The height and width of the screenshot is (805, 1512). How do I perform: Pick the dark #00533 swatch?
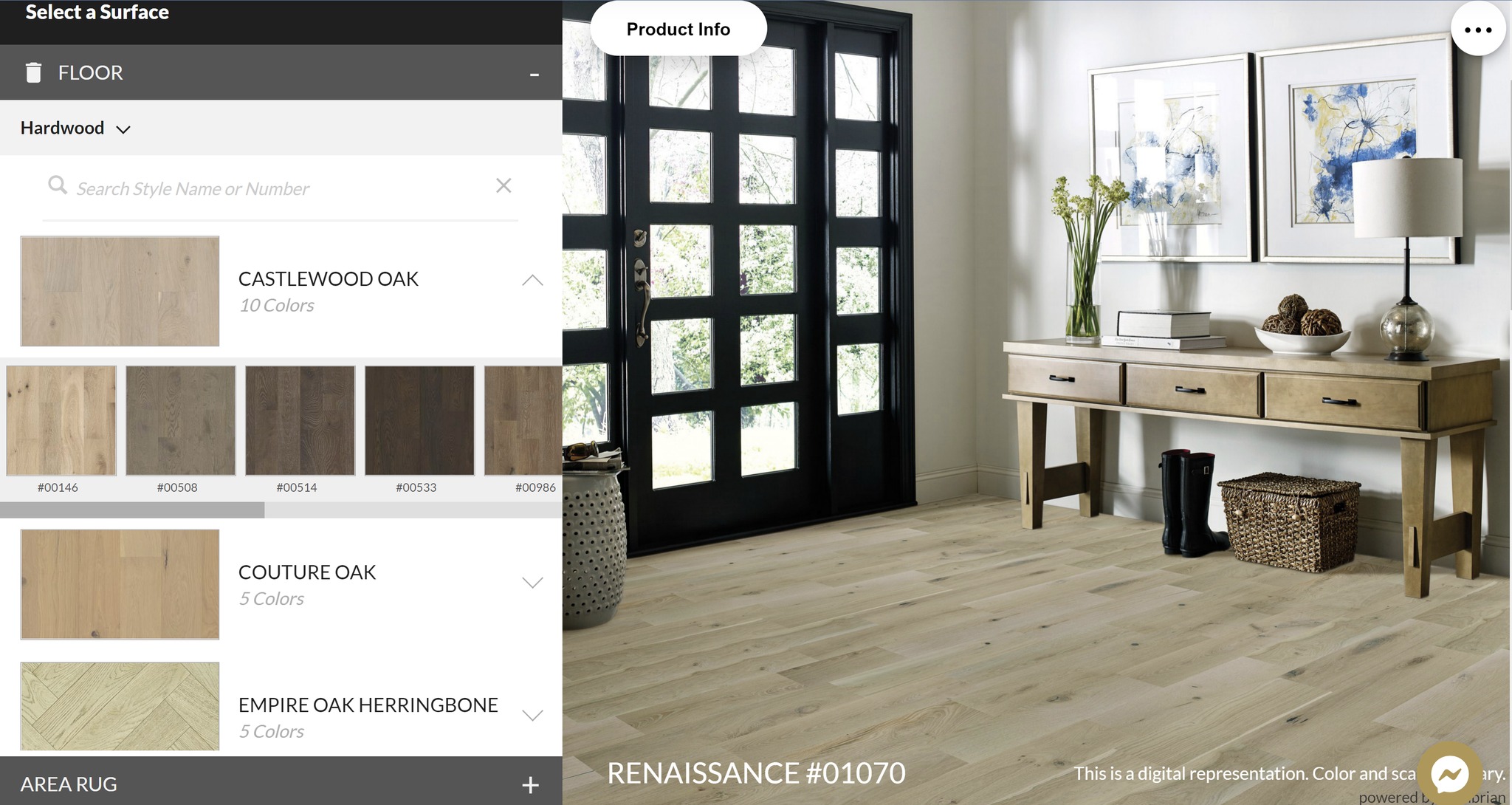pyautogui.click(x=420, y=420)
